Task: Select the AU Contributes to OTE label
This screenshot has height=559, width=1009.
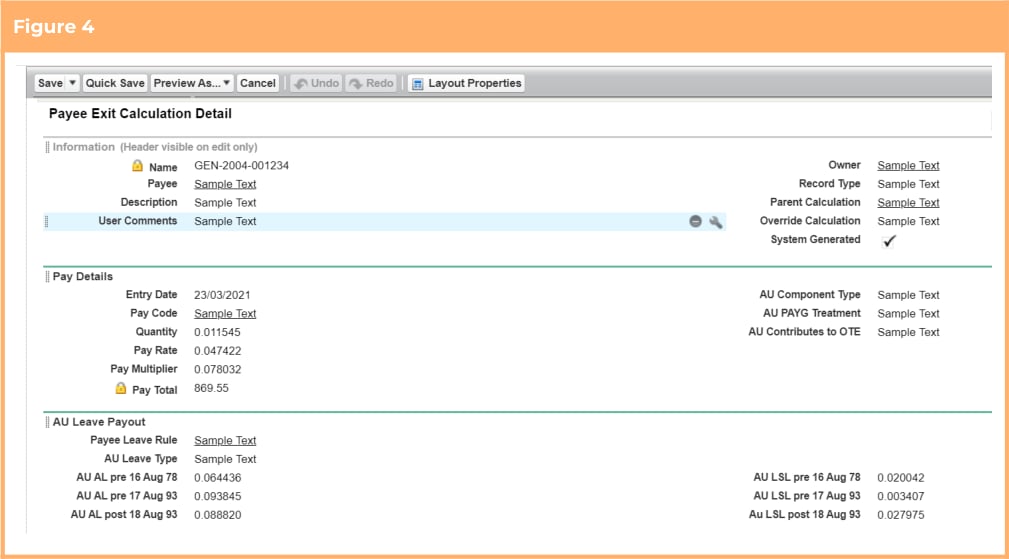Action: click(x=804, y=332)
